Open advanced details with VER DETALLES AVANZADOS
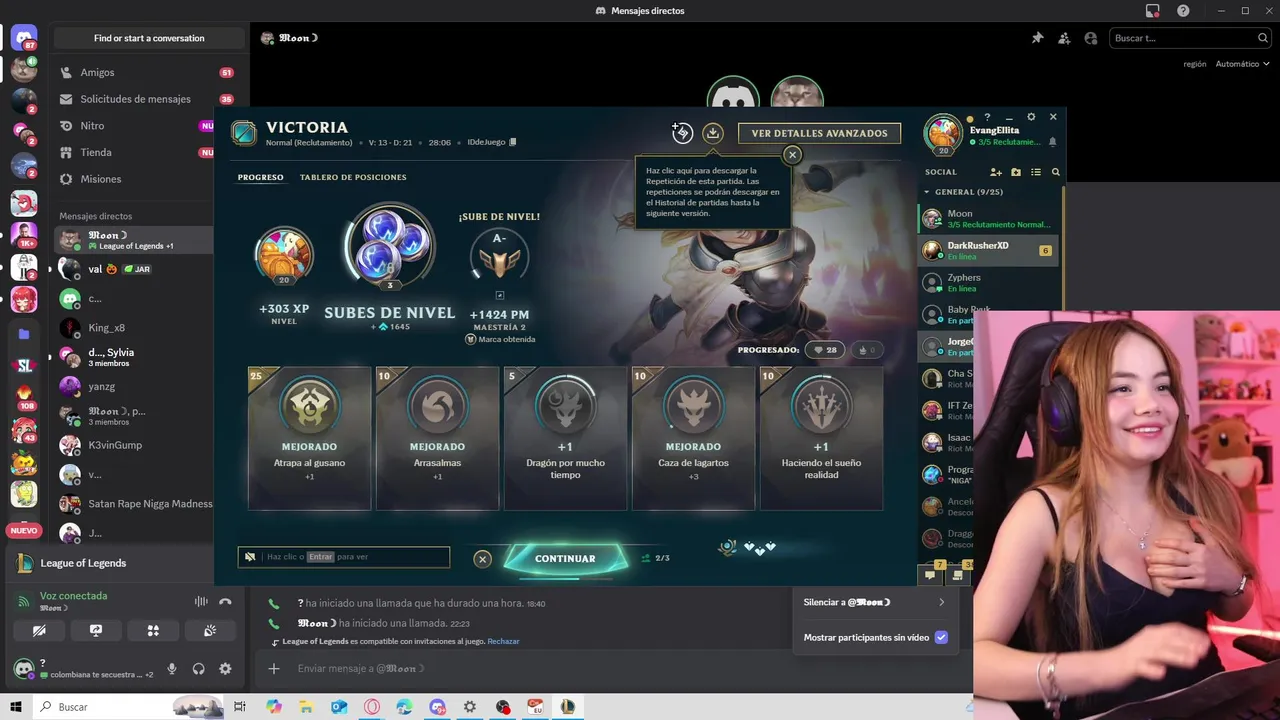 click(819, 133)
